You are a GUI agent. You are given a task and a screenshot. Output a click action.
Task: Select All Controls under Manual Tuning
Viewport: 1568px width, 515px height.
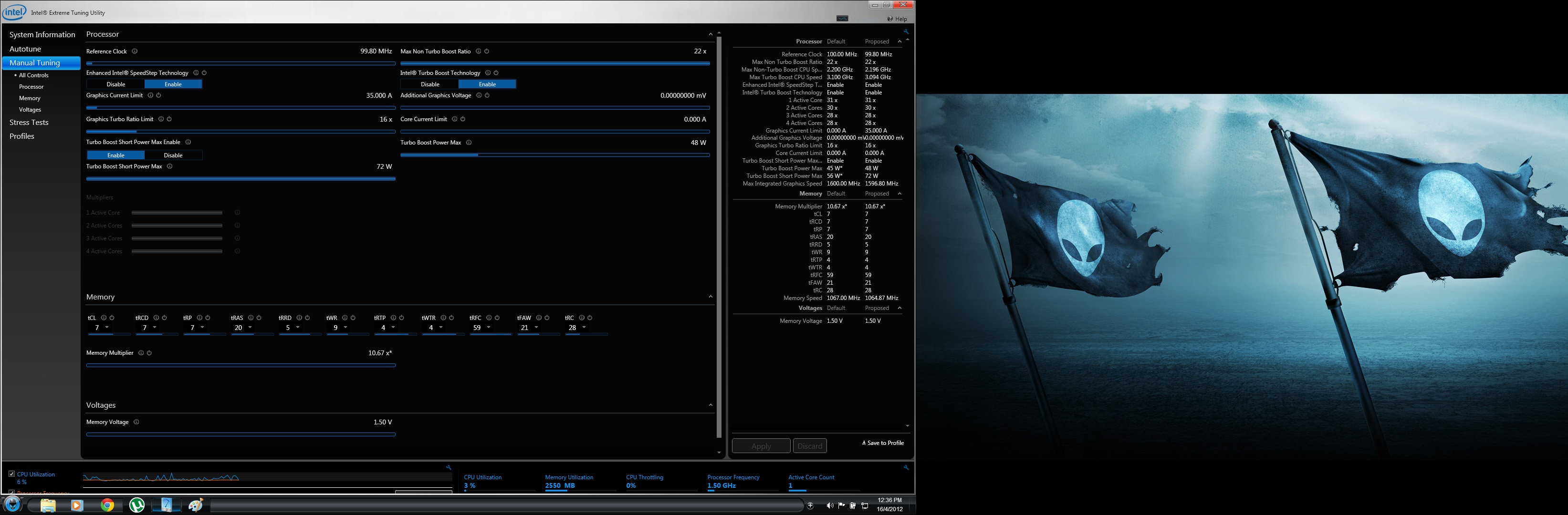[x=33, y=75]
